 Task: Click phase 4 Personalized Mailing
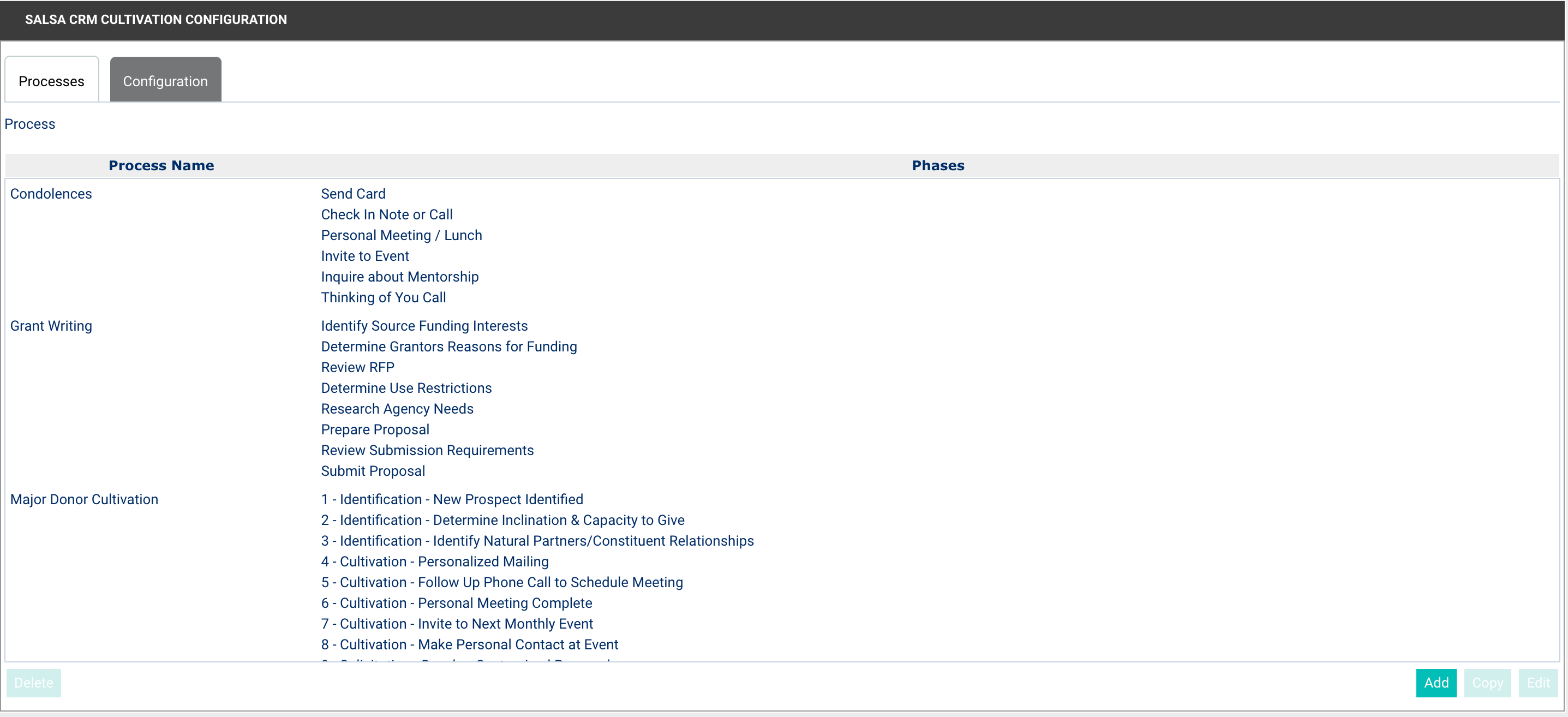tap(435, 561)
